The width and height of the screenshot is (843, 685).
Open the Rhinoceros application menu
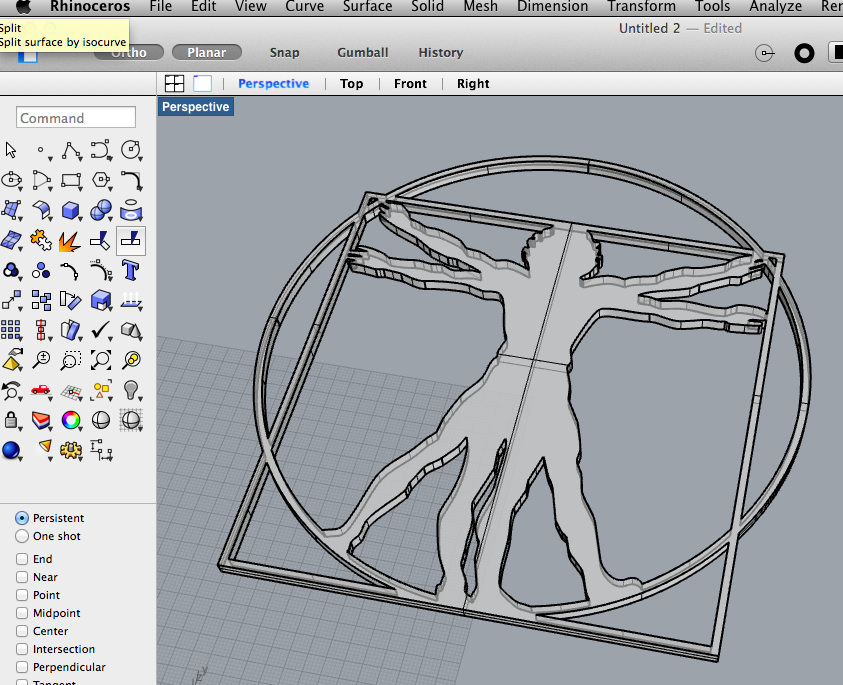coord(90,6)
